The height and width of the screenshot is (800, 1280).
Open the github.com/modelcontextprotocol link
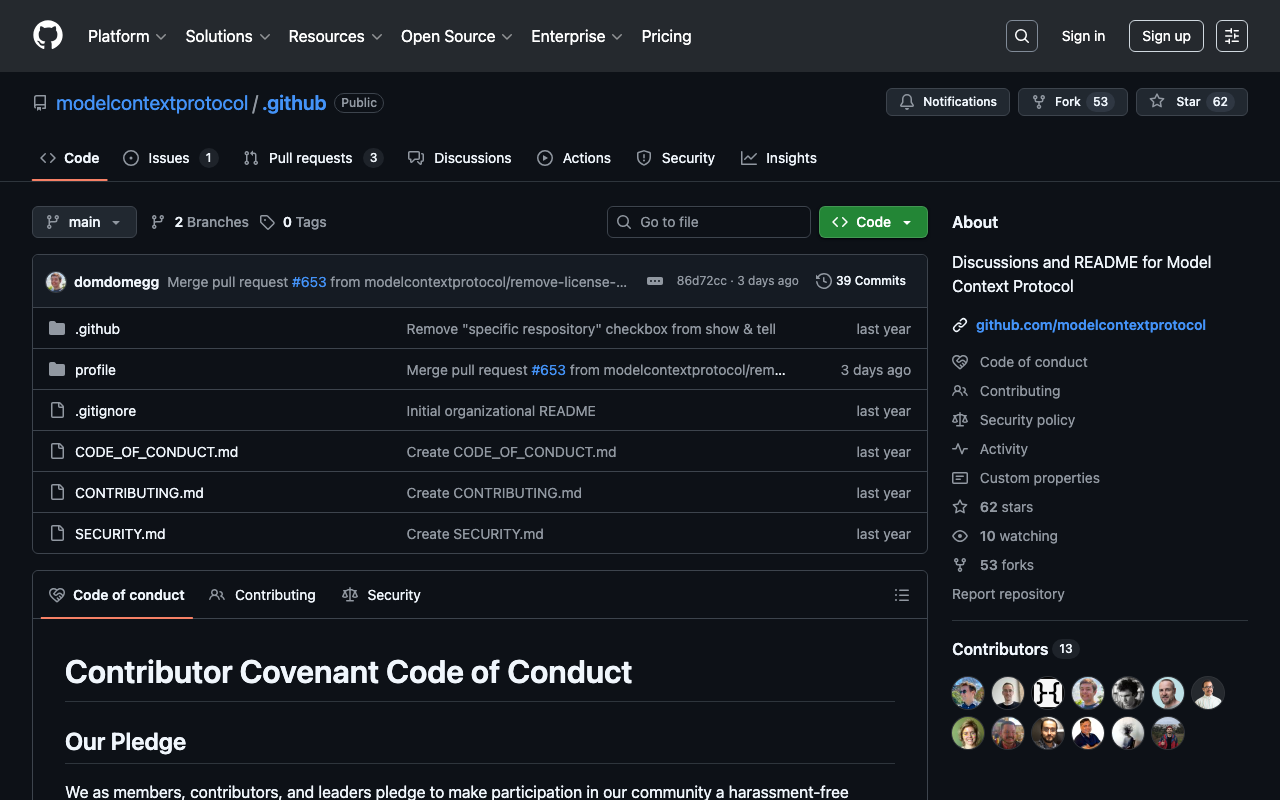click(x=1090, y=325)
